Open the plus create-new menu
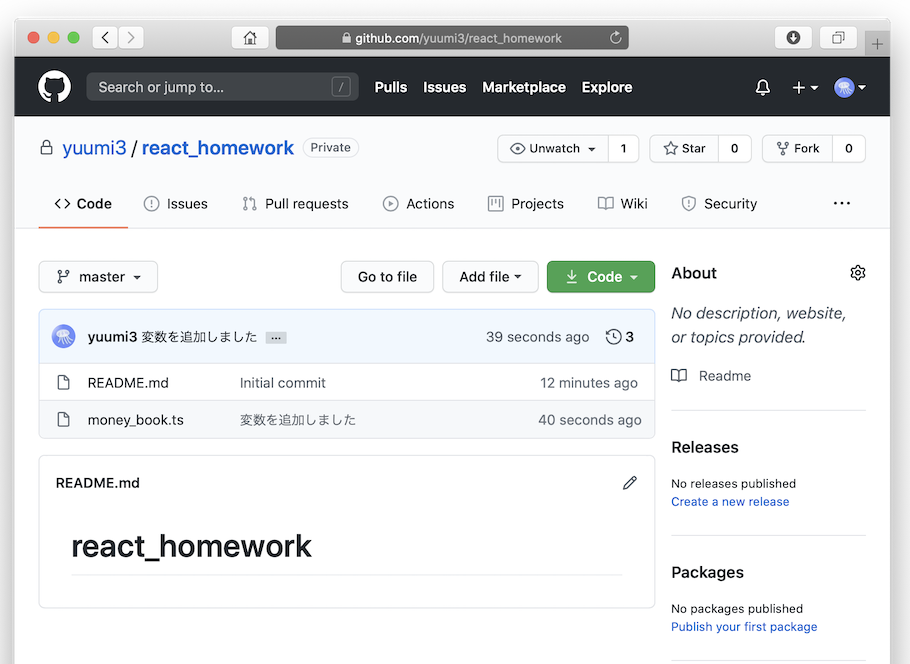910x664 pixels. coord(805,88)
